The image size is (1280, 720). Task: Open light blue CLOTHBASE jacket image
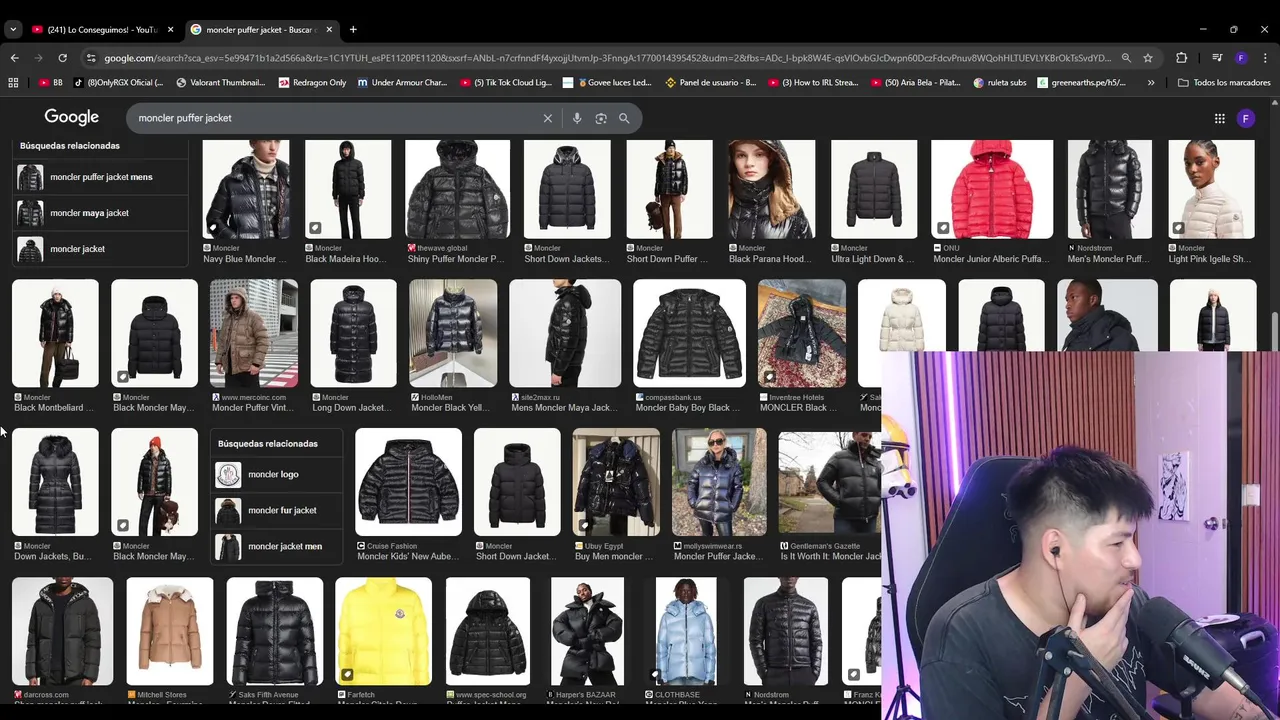686,632
